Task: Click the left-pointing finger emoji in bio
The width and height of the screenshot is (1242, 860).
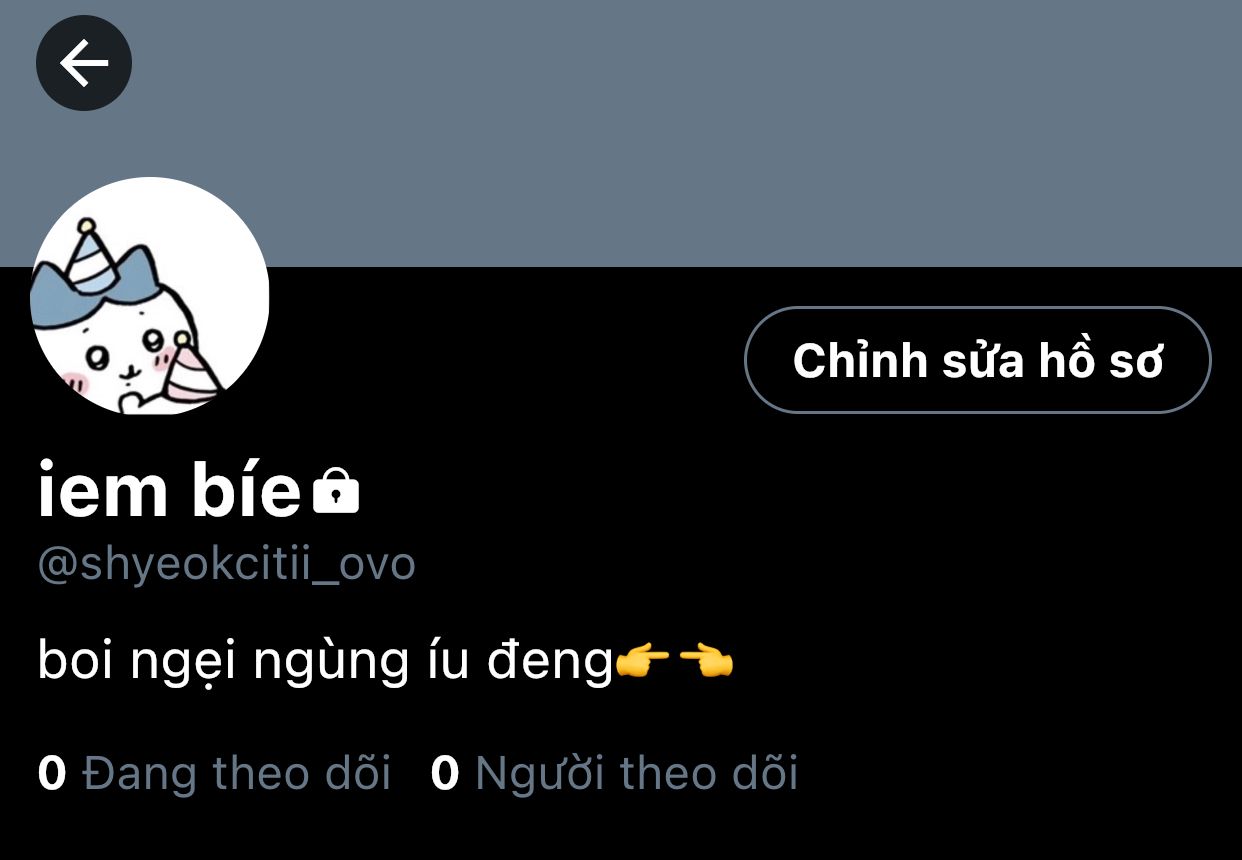Action: tap(706, 662)
